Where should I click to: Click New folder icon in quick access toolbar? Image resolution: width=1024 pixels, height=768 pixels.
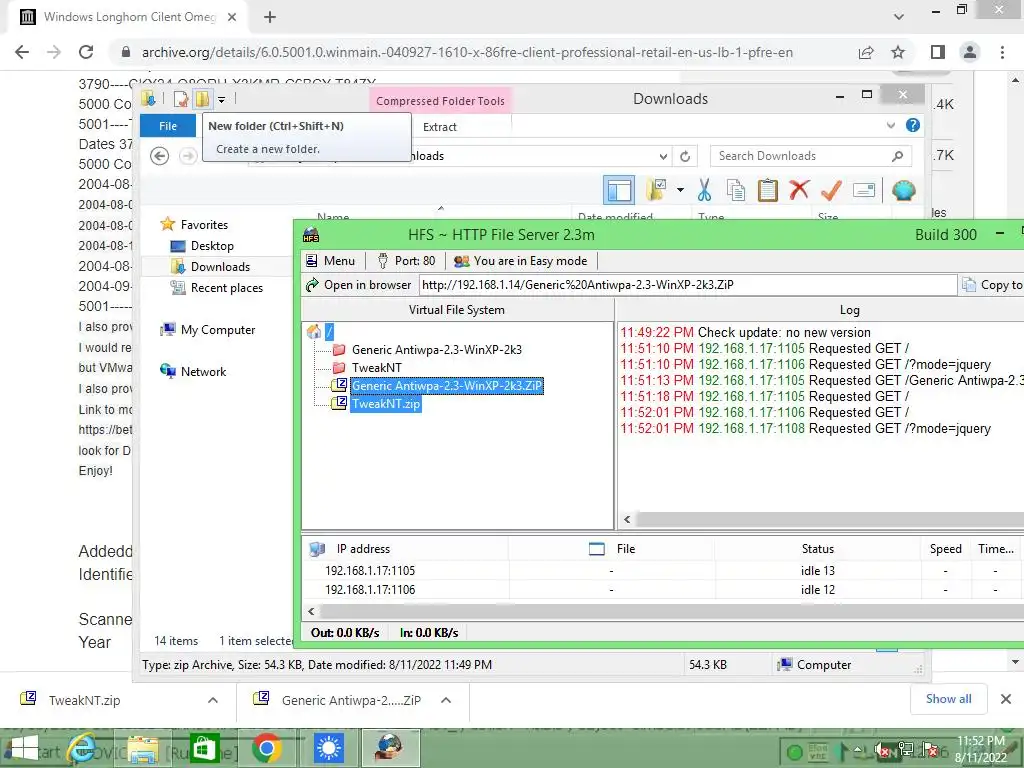click(x=202, y=99)
